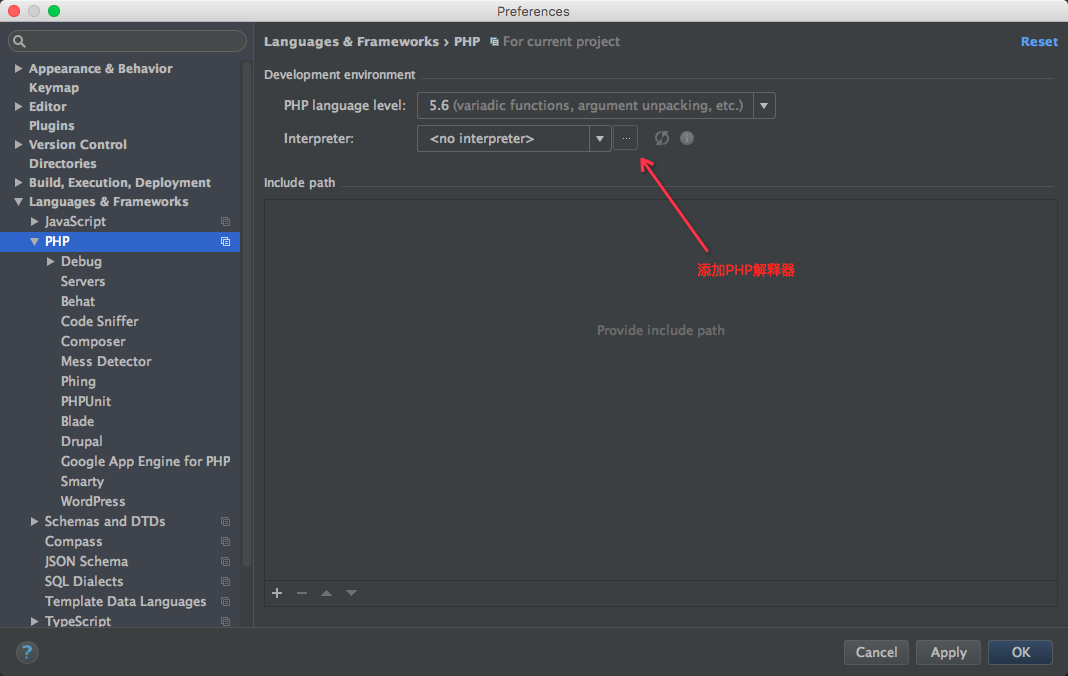Collapse the Languages & Frameworks section
The height and width of the screenshot is (676, 1068).
(19, 202)
